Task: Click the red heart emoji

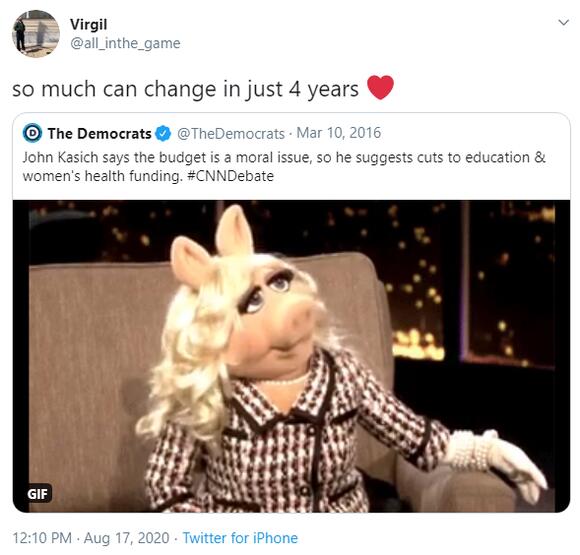Action: 380,87
